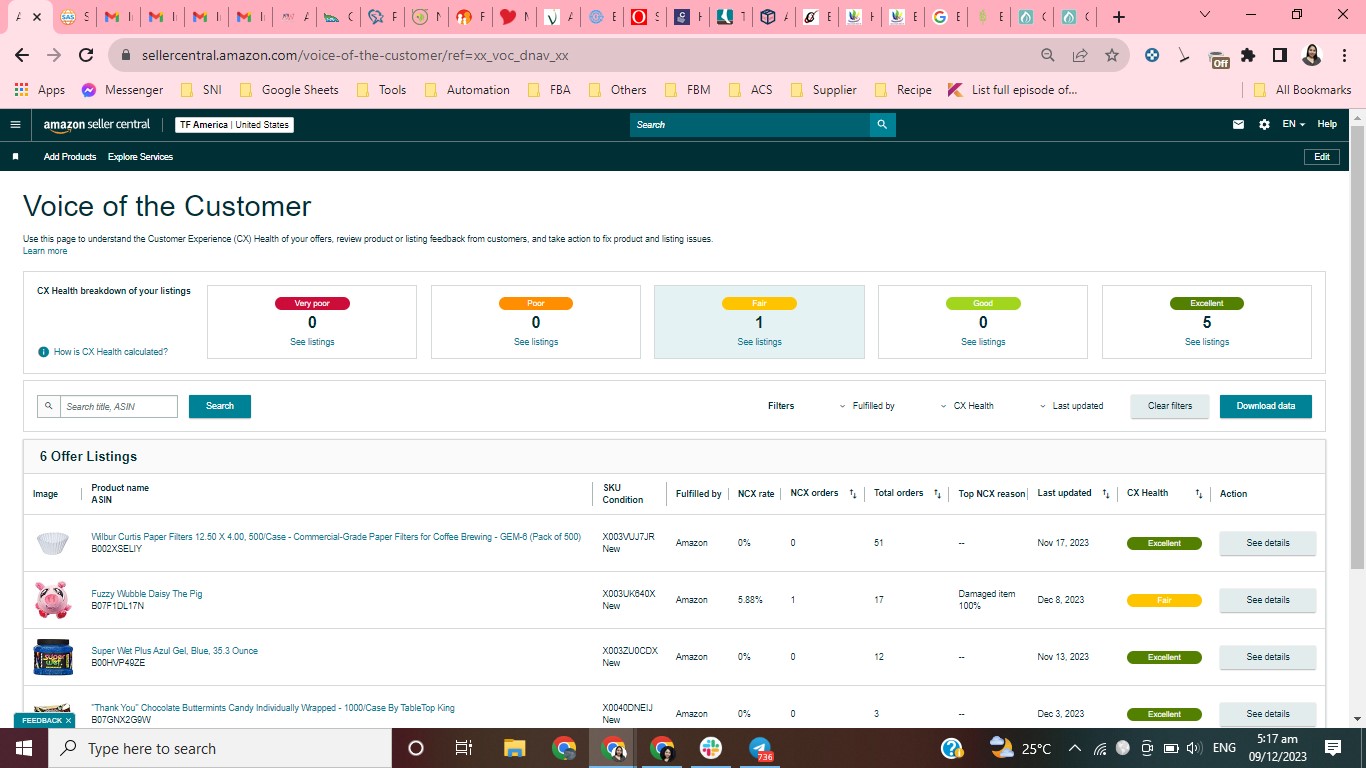Click the Fuzzy Wubble pig product thumbnail
This screenshot has height=768, width=1366.
pos(53,600)
